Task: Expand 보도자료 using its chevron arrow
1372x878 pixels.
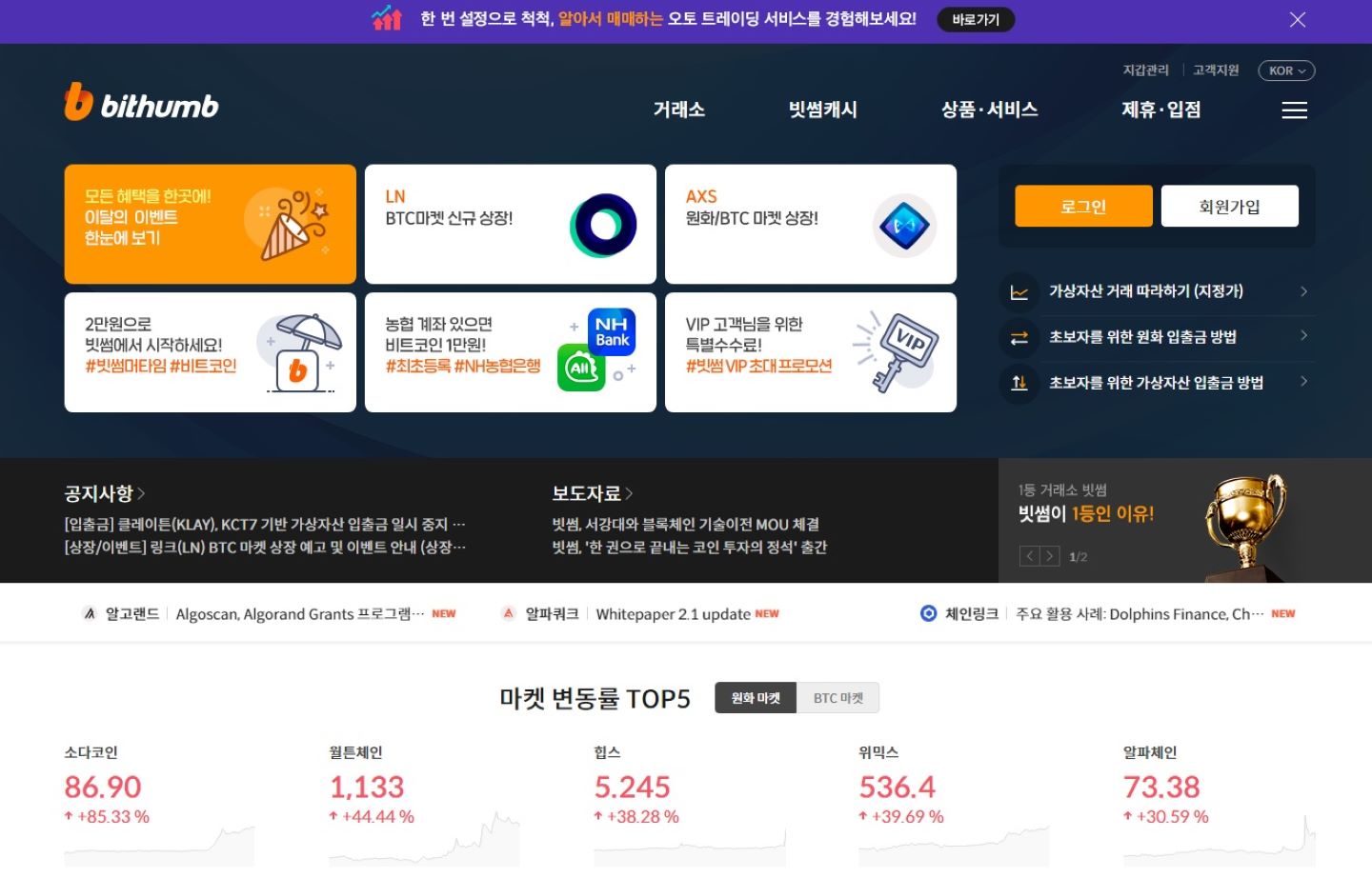Action: (630, 493)
